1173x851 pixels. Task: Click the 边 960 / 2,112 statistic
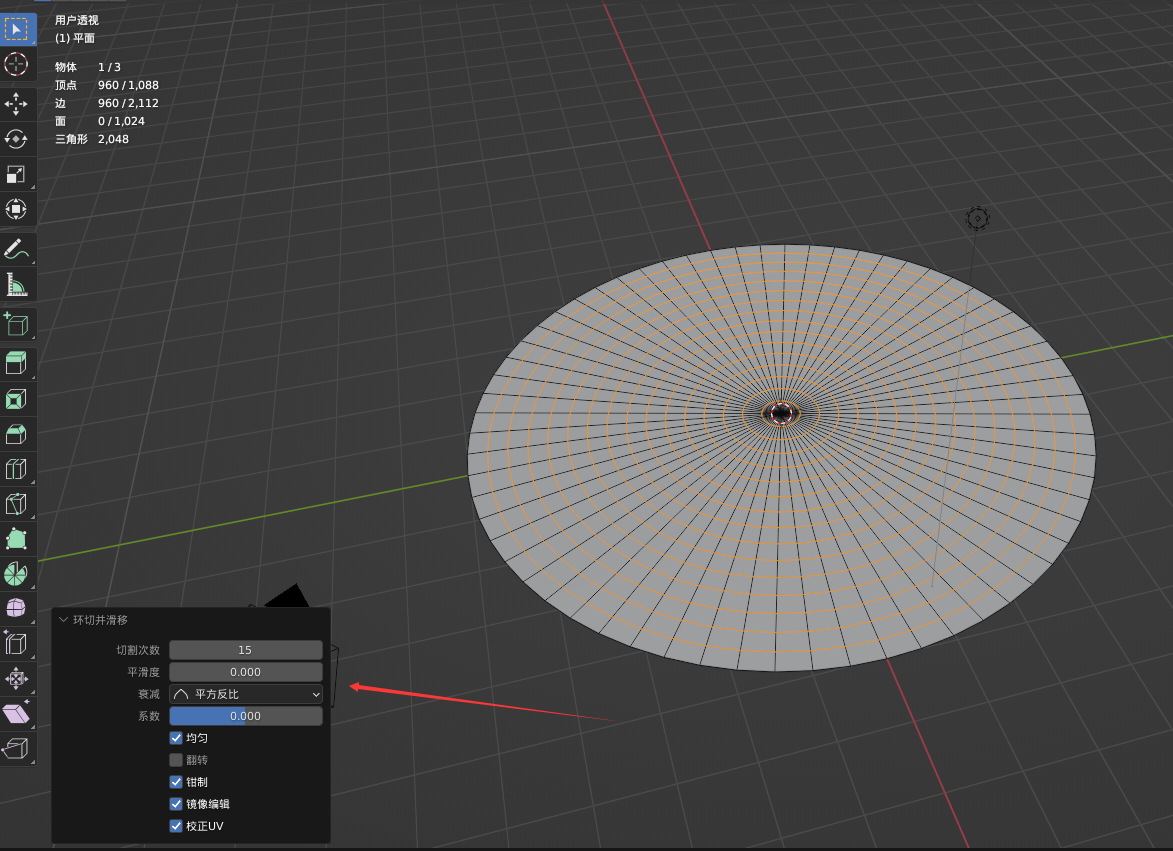coord(107,103)
